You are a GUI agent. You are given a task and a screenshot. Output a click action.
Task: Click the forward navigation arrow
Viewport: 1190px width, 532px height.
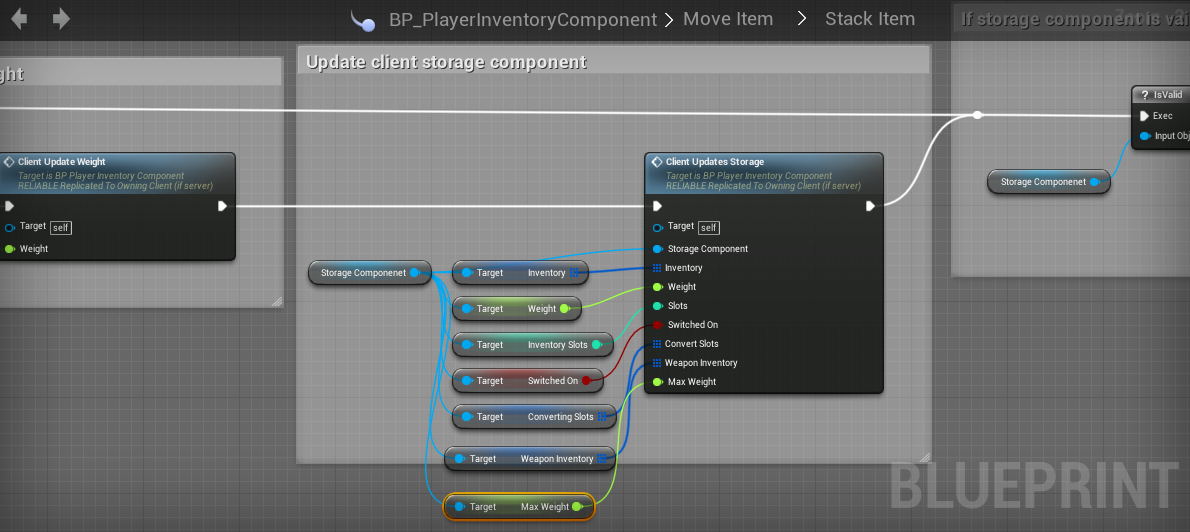(61, 19)
